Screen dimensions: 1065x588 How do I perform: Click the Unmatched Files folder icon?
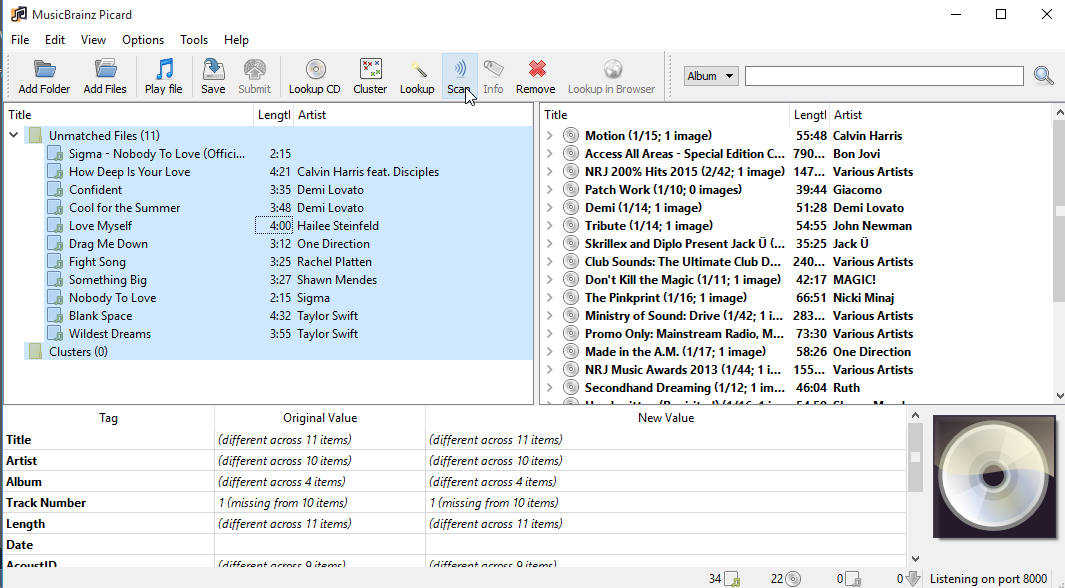point(35,136)
